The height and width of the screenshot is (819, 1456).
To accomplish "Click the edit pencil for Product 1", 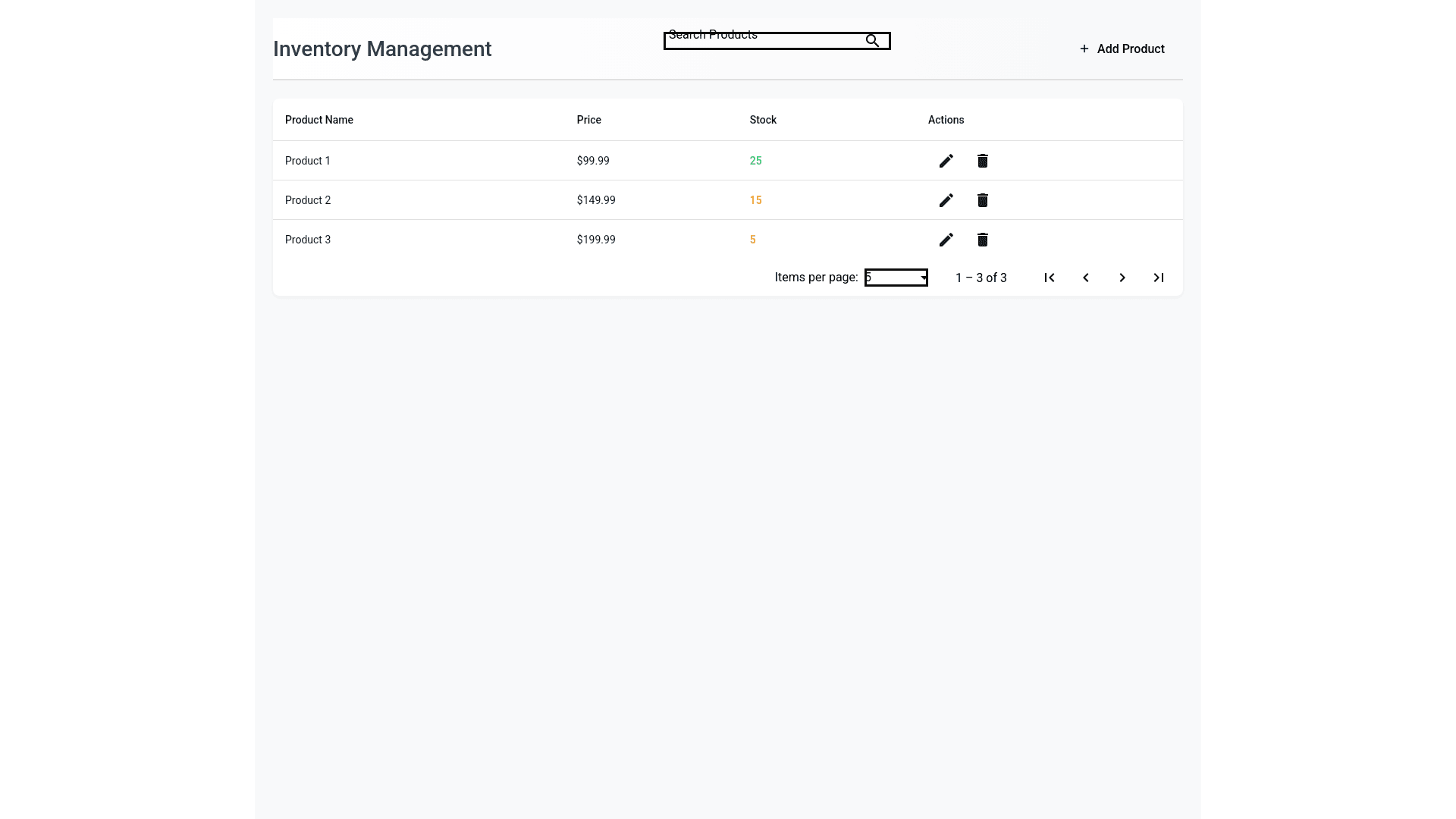I will point(946,161).
